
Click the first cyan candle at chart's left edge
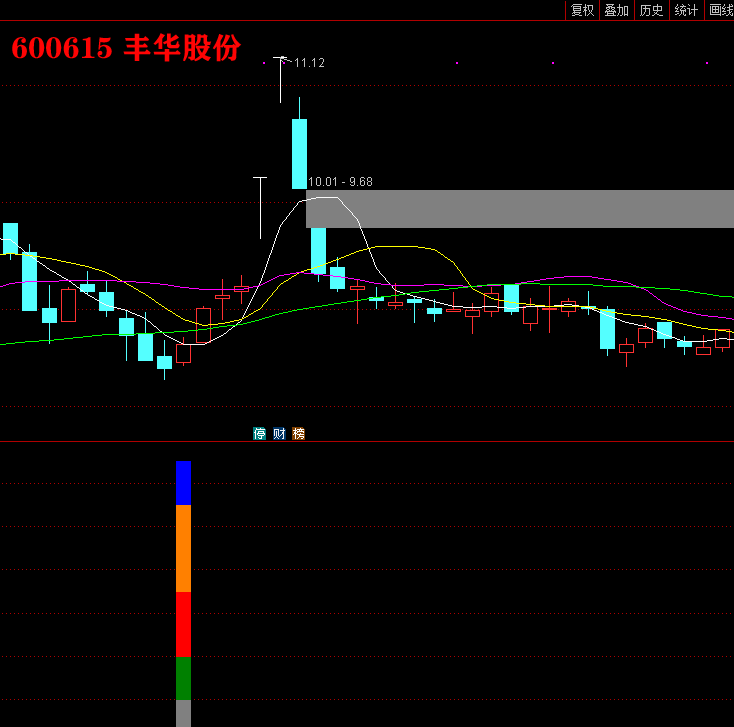tap(10, 238)
